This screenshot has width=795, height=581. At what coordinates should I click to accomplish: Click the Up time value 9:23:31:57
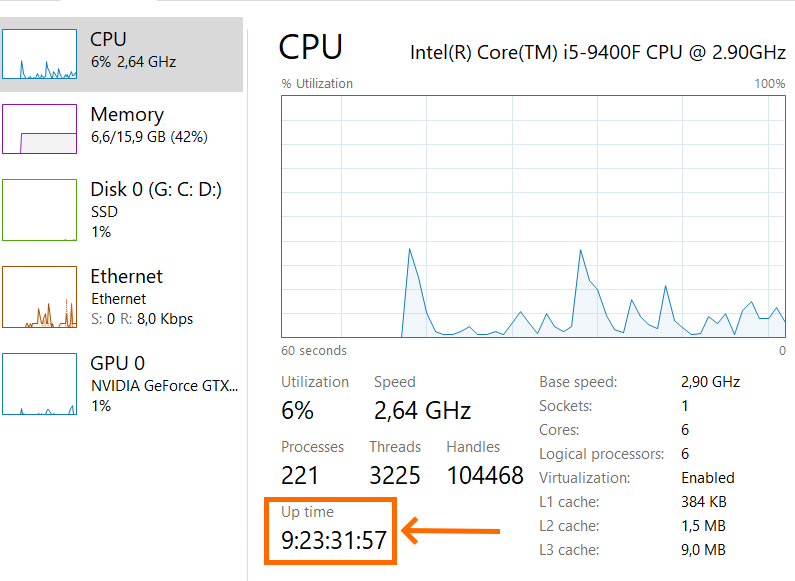(334, 541)
